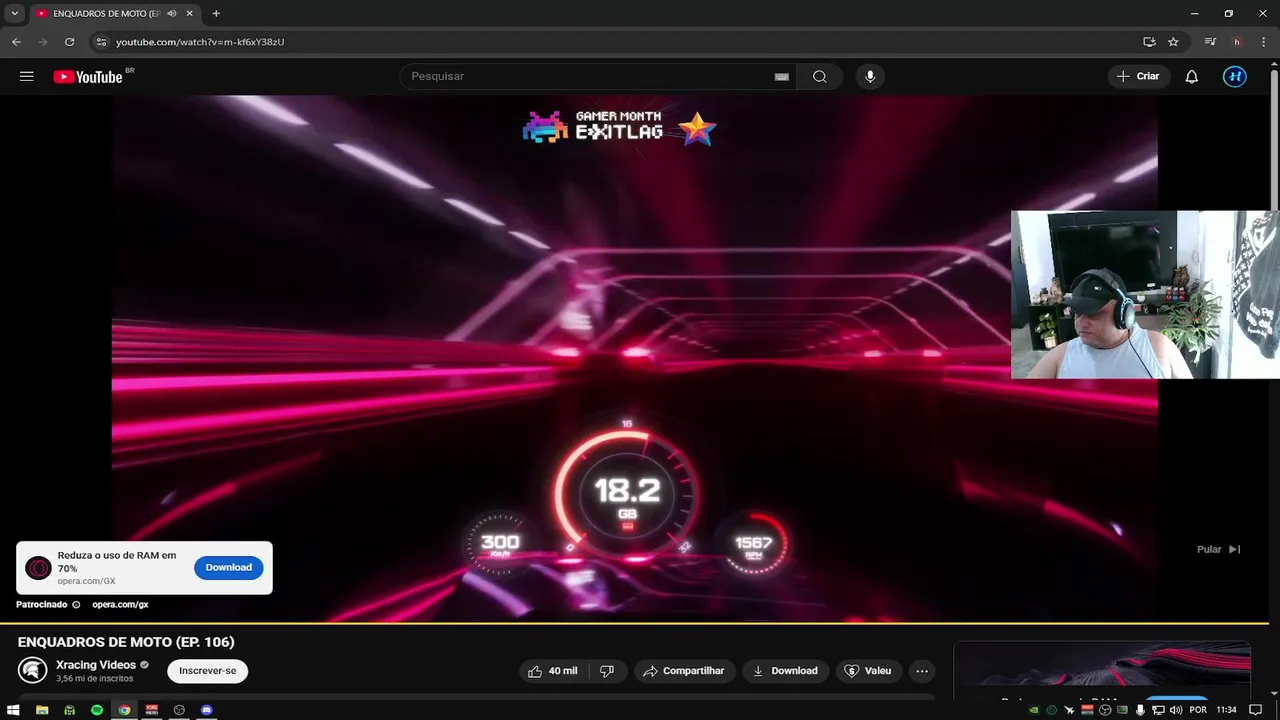Click the Inscrever-se subscribe button

coord(208,671)
